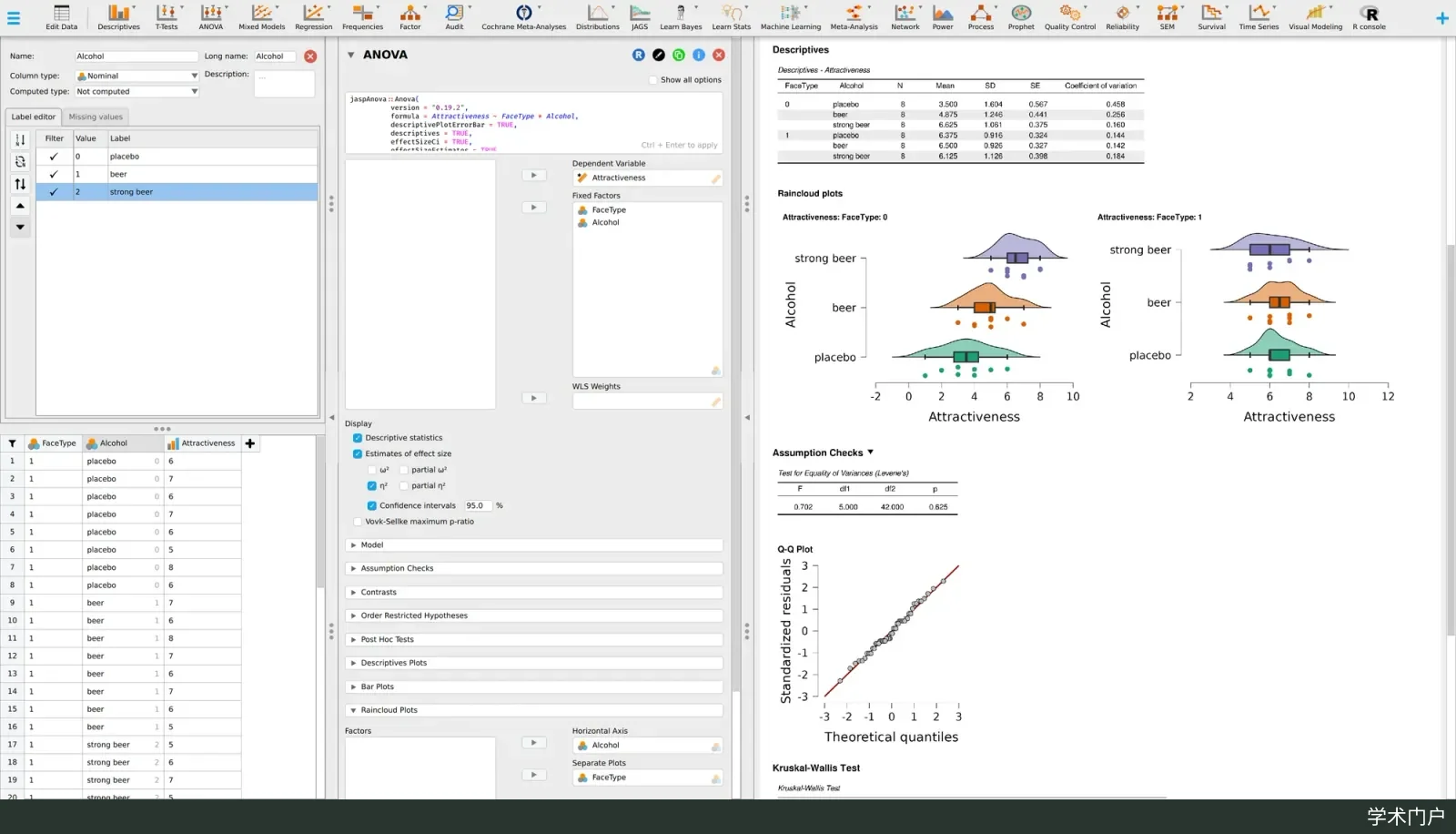1456x834 pixels.
Task: Open the Learn Bayes module
Action: pyautogui.click(x=681, y=16)
